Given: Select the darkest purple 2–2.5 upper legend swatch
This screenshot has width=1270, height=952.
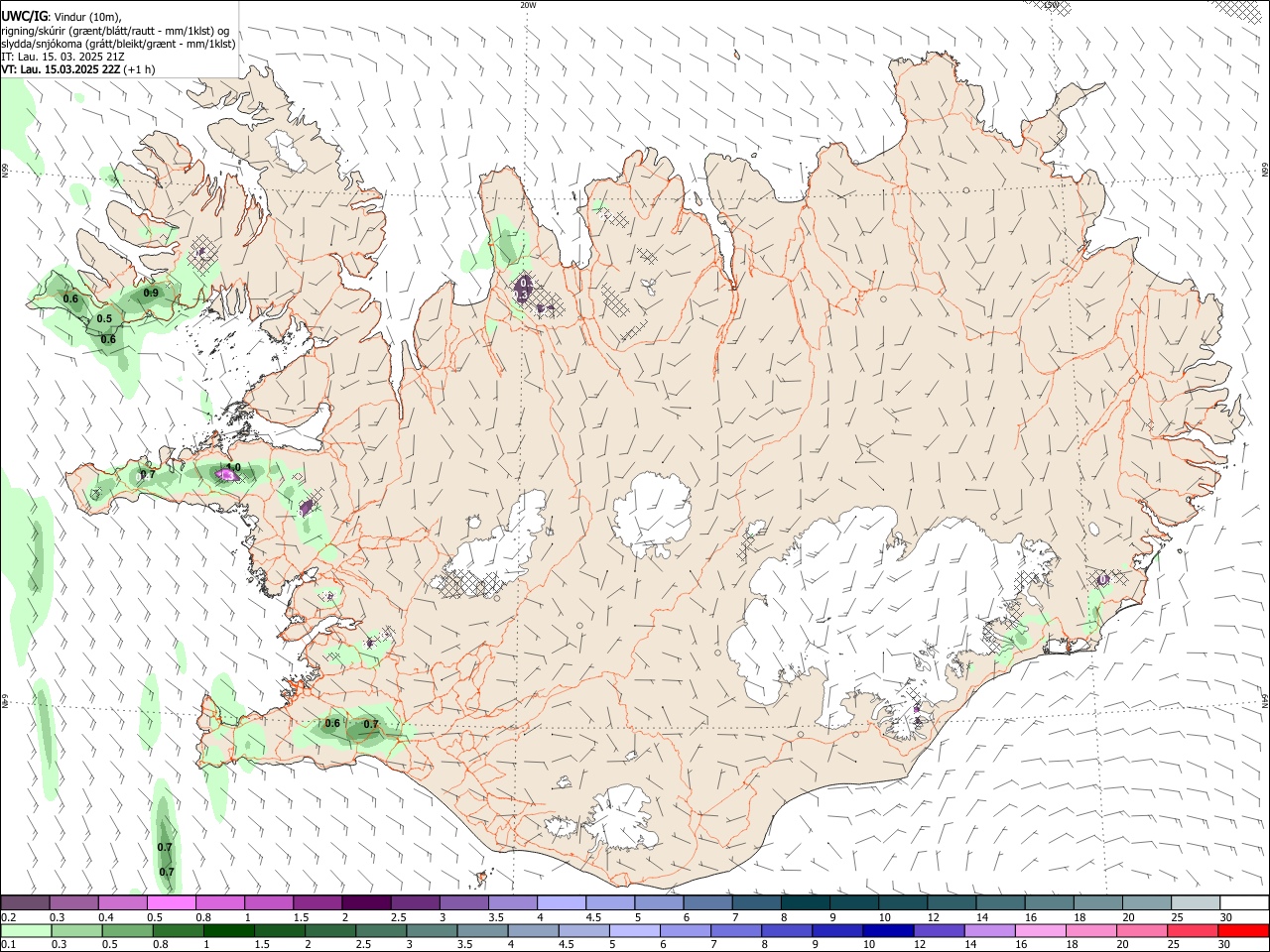Looking at the screenshot, I should pos(365,902).
